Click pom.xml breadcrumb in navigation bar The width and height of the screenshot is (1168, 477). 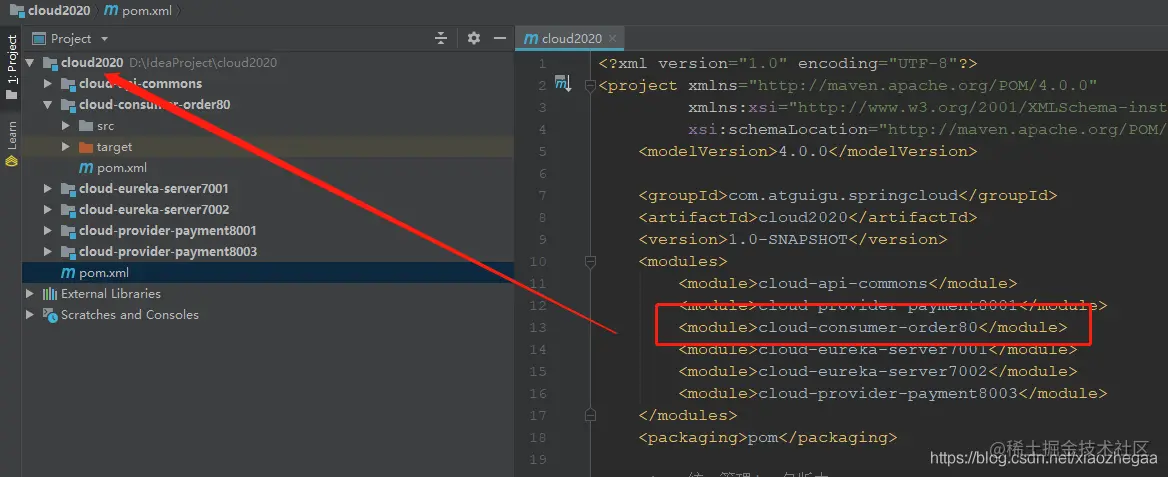(141, 10)
